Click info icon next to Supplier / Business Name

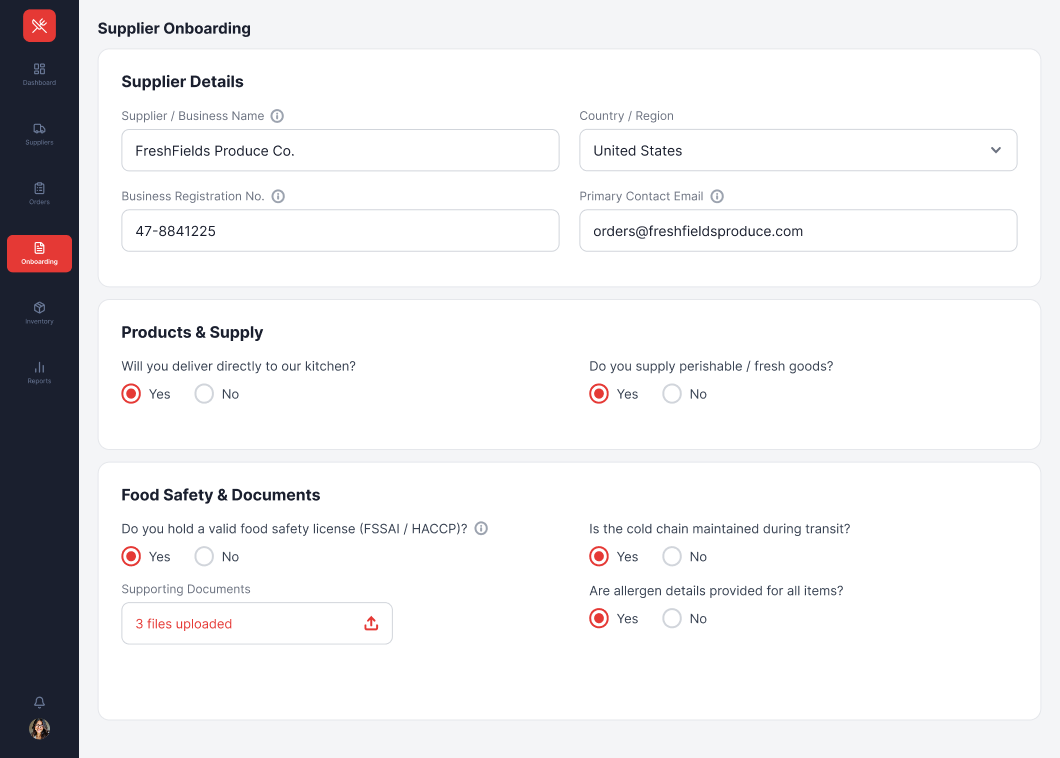(277, 116)
